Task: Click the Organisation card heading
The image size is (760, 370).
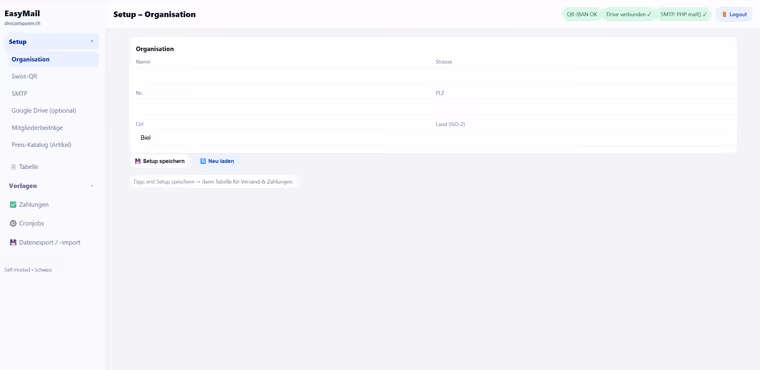Action: point(155,49)
